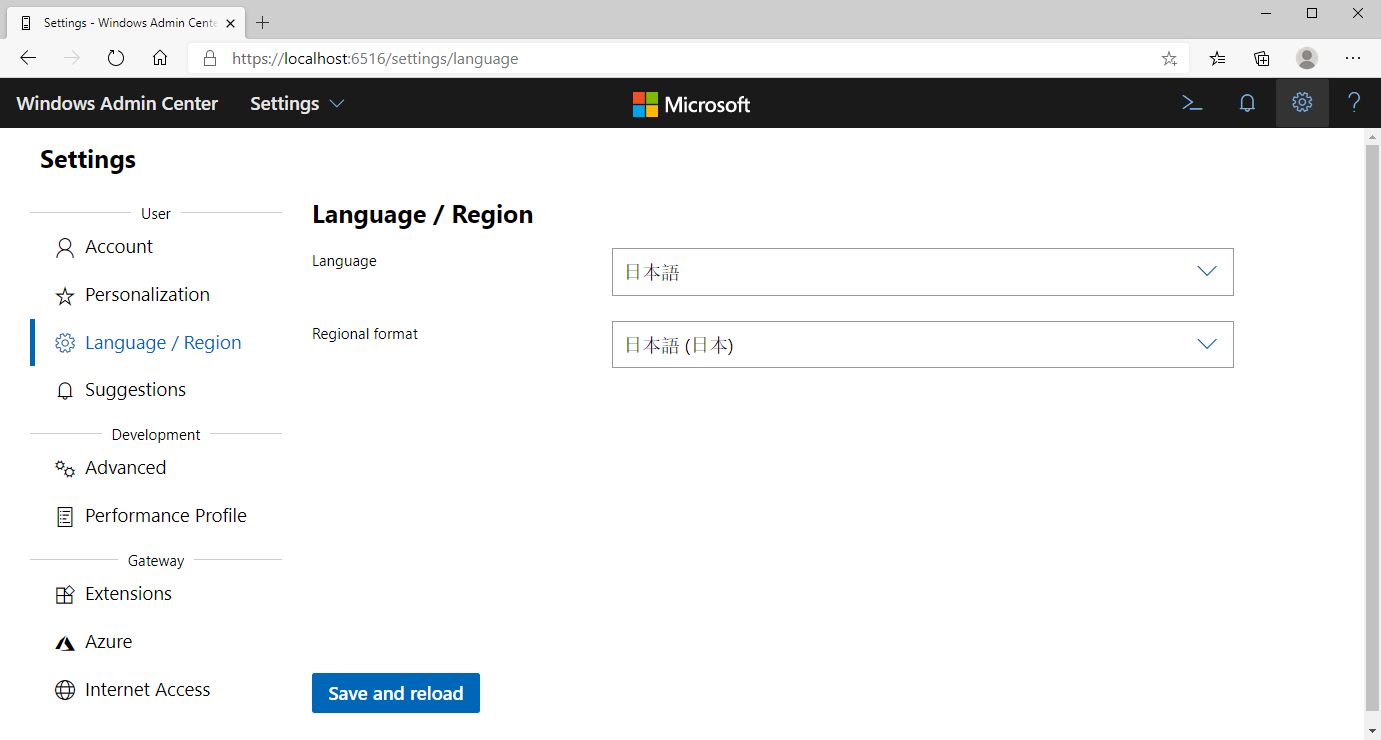Open the PowerShell console icon

point(1190,102)
